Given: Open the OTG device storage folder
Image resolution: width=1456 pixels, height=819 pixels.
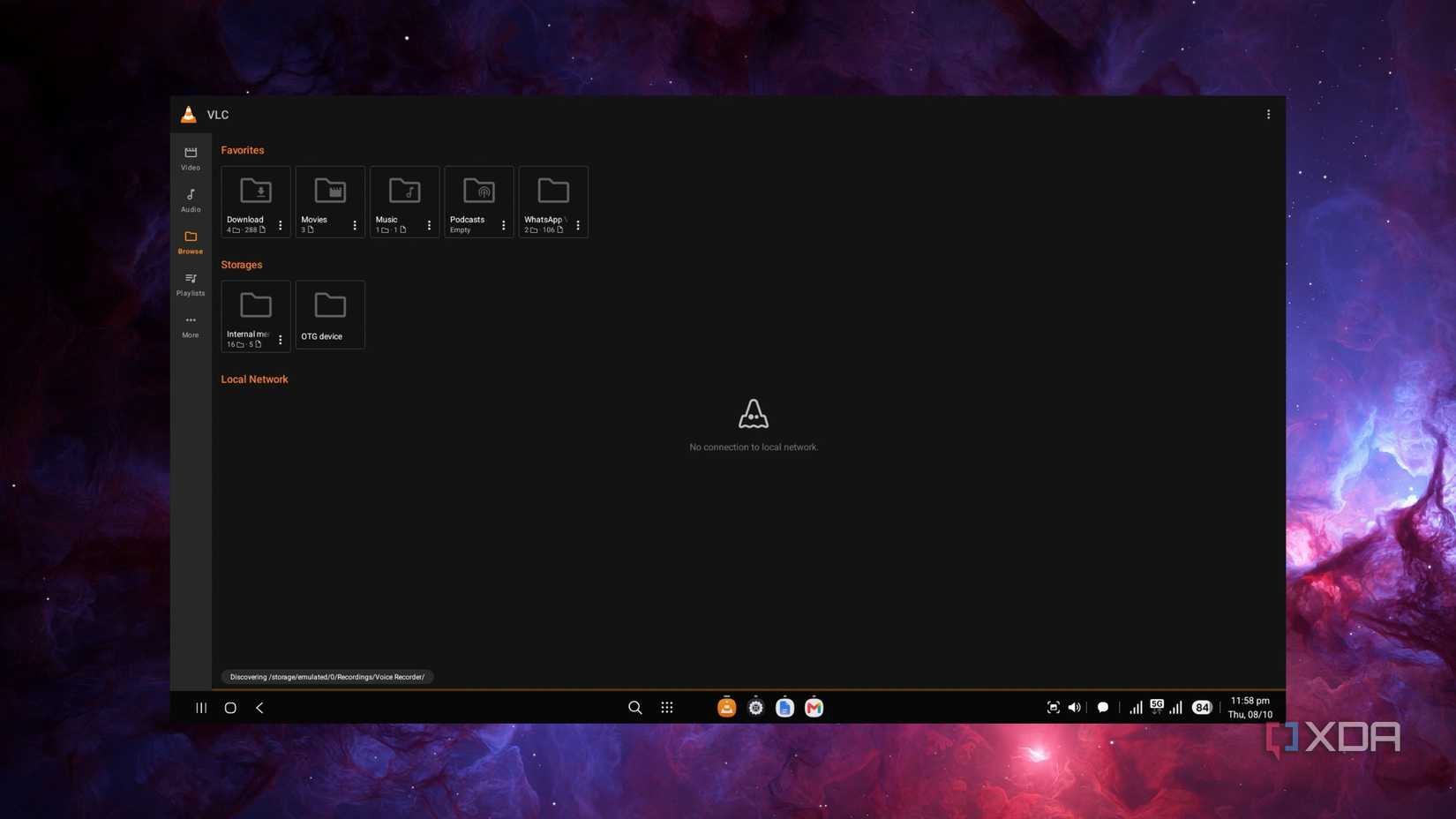Looking at the screenshot, I should click(x=330, y=315).
